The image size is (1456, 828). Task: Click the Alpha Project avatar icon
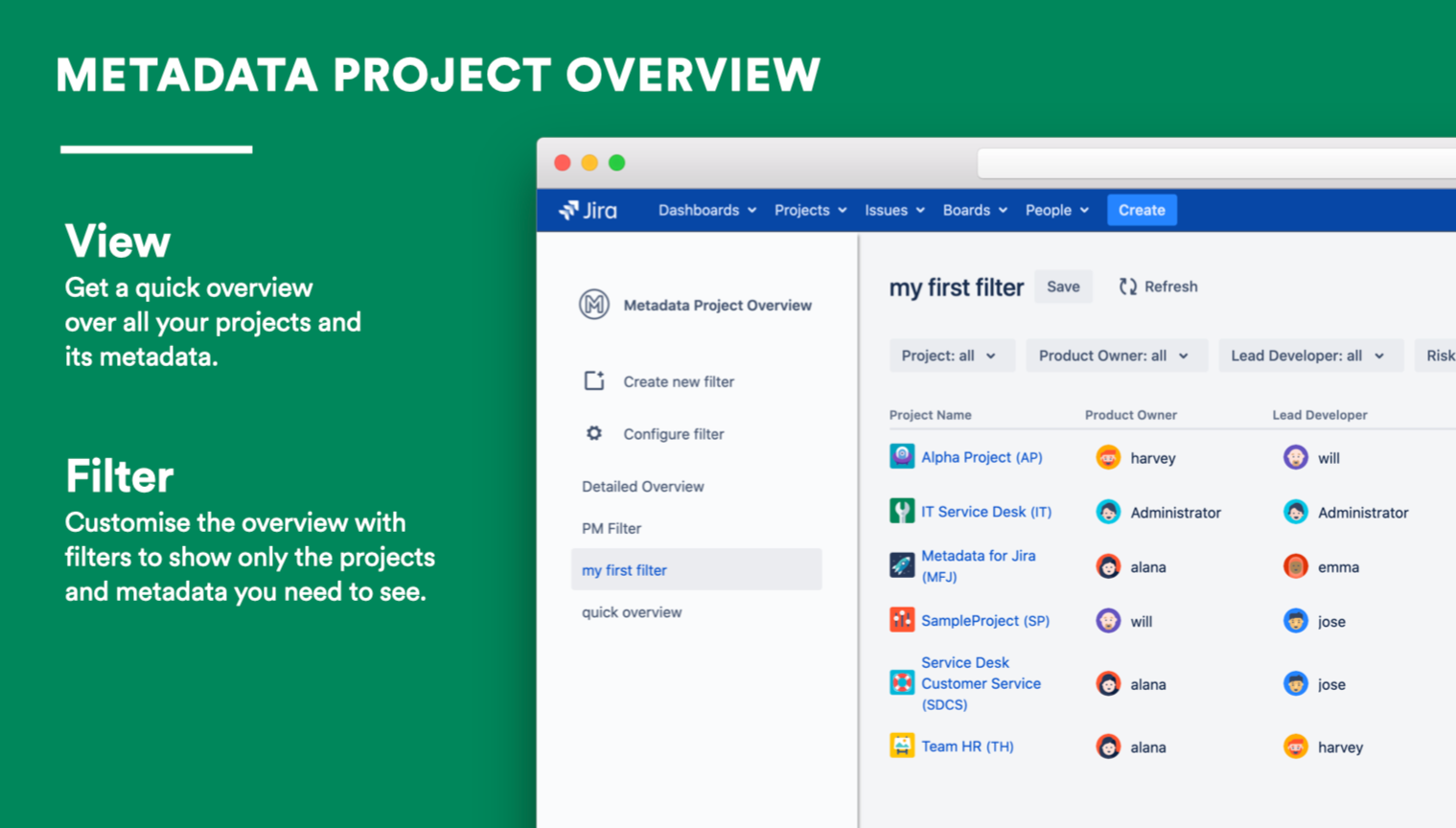[x=902, y=456]
